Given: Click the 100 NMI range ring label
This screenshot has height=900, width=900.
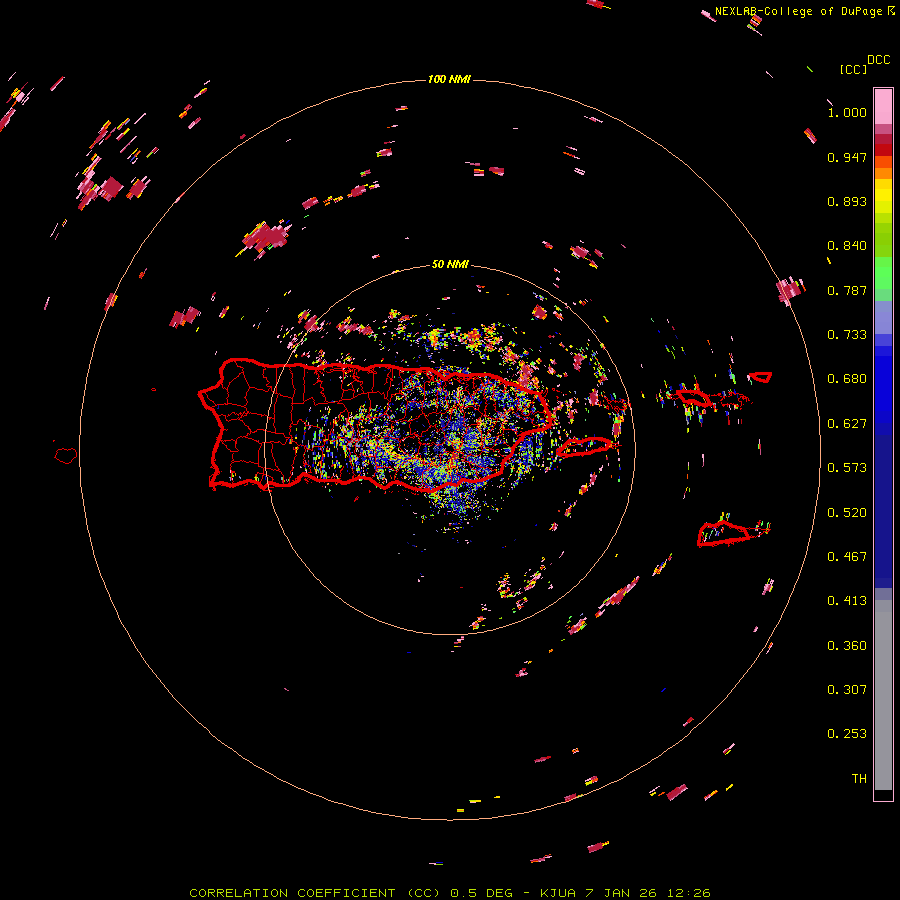Looking at the screenshot, I should pyautogui.click(x=449, y=79).
